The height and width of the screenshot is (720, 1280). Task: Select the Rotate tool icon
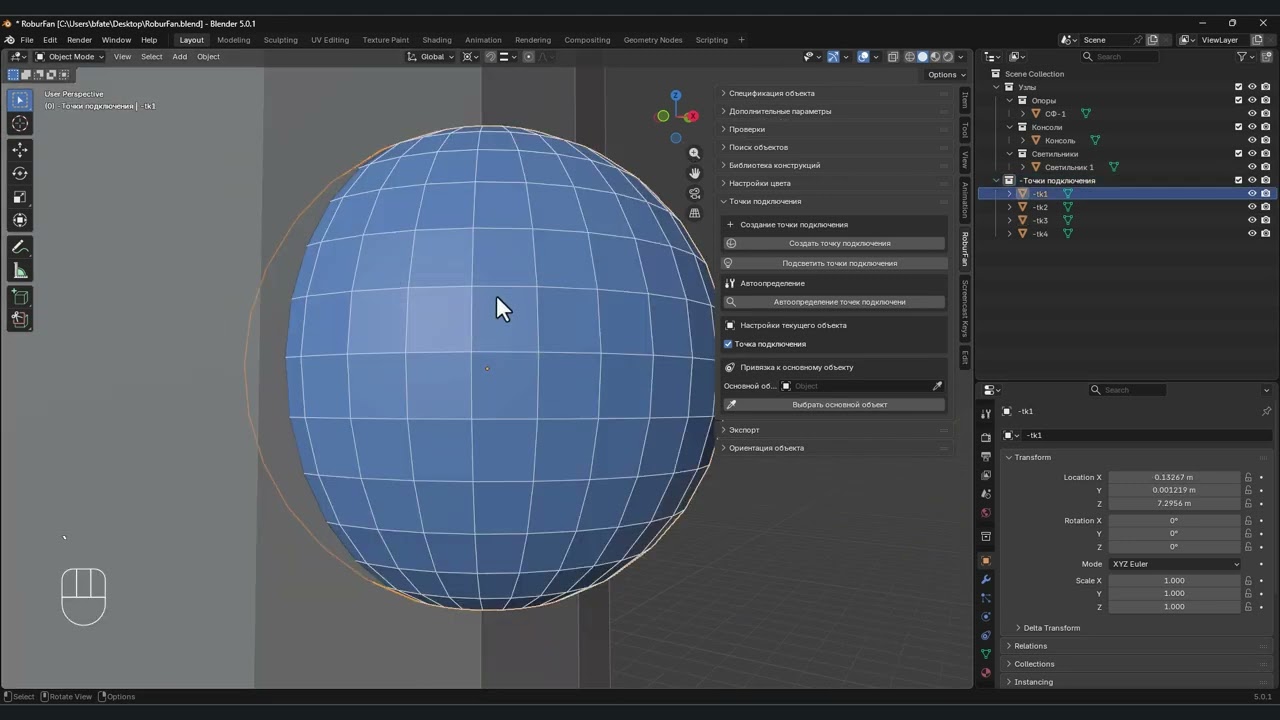20,173
